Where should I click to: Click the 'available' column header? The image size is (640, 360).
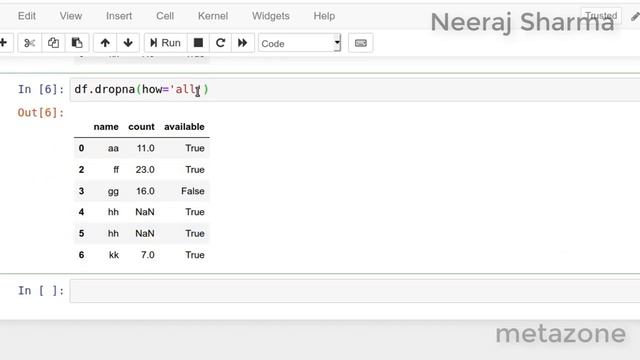point(184,127)
